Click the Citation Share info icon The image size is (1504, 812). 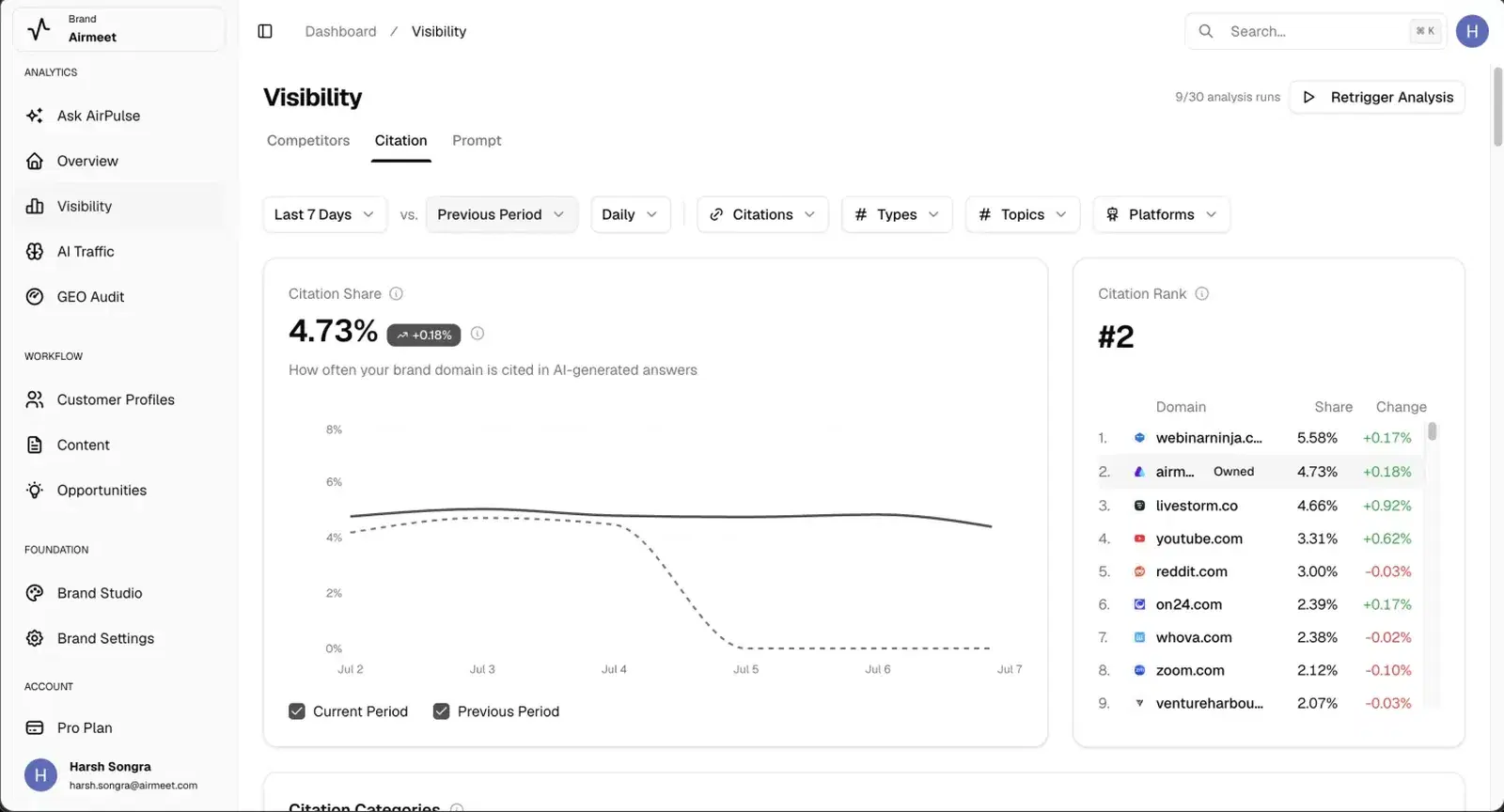coord(397,293)
